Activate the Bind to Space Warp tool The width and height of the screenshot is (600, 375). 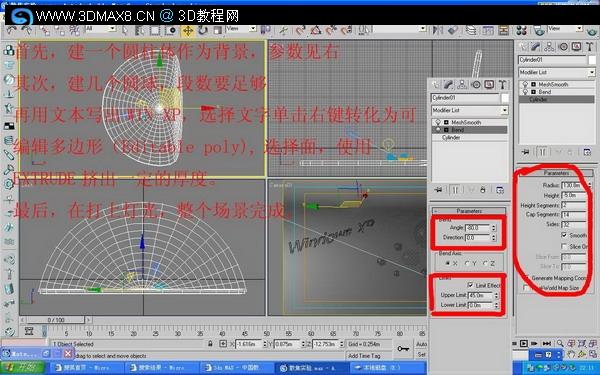(74, 30)
